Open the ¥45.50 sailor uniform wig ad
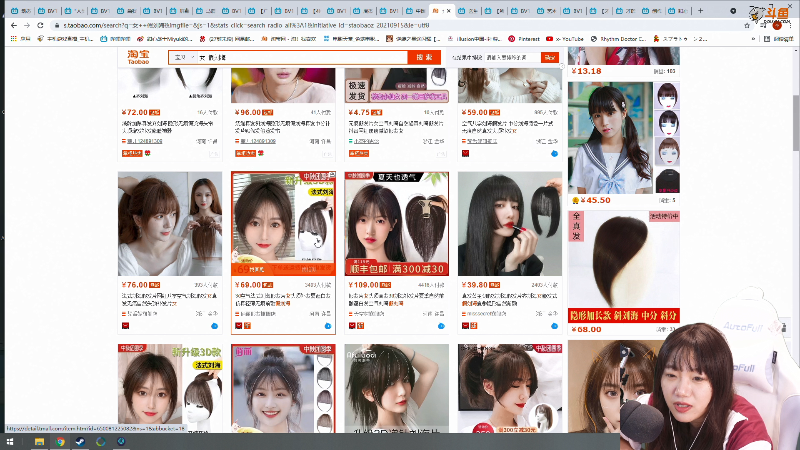The height and width of the screenshot is (450, 800). [x=623, y=138]
